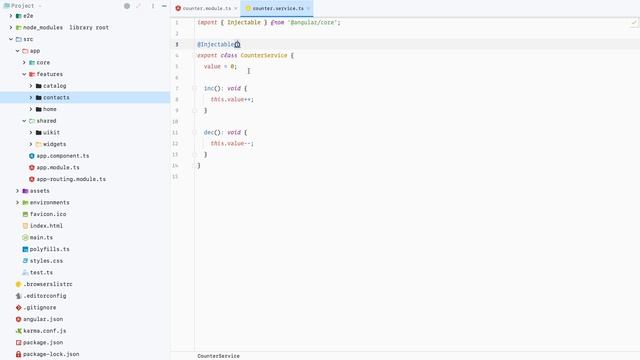Switch to counter.module.ts tab
Viewport: 640px width, 360px height.
204,8
